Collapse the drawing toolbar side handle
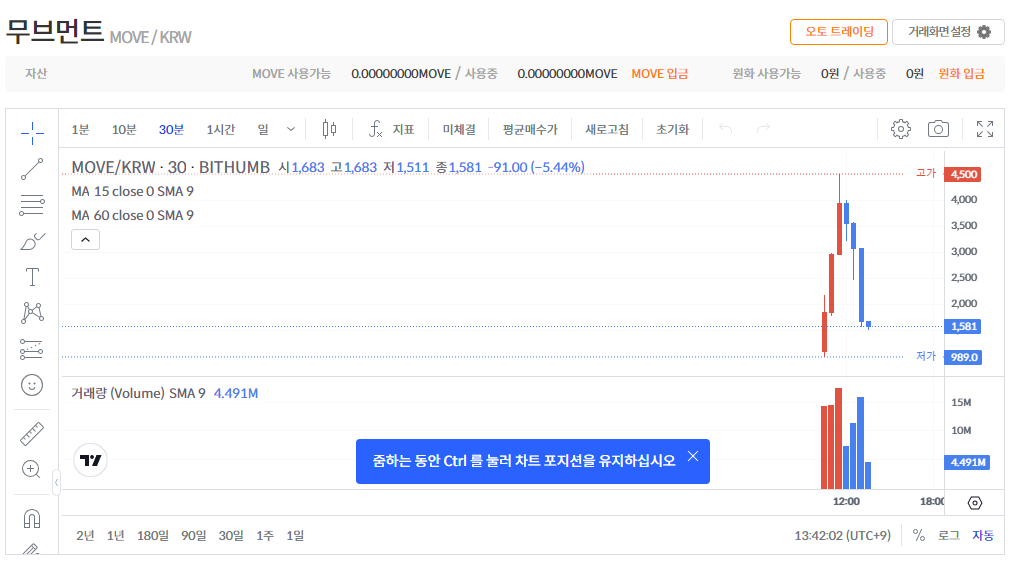The image size is (1015, 561). point(56,482)
